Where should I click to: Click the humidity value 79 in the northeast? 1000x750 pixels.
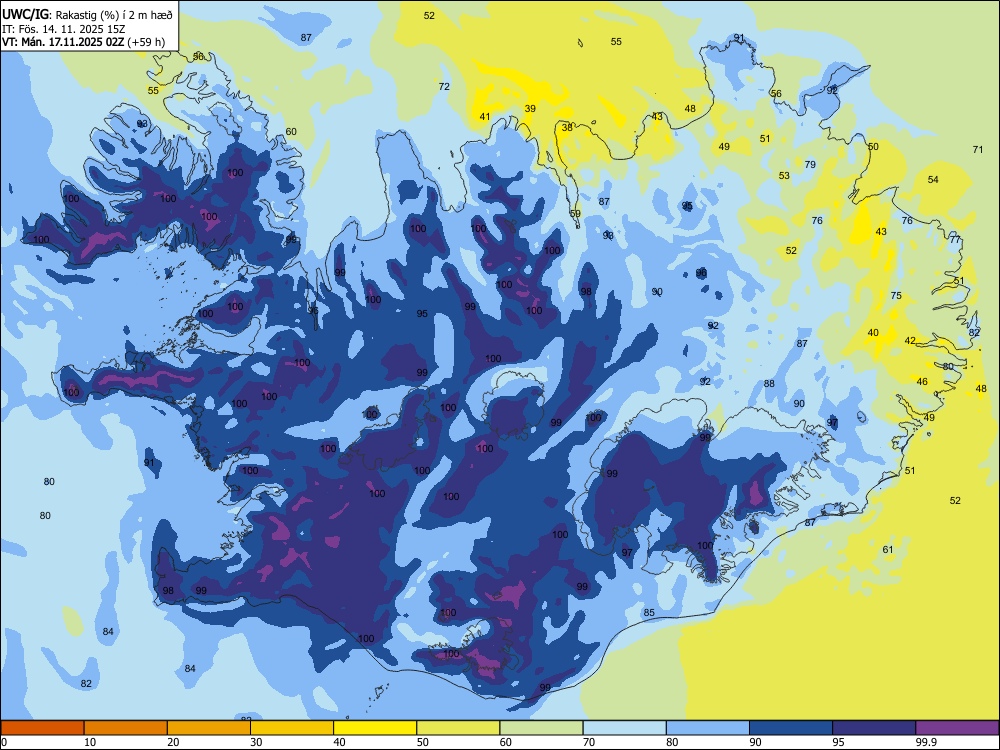810,165
